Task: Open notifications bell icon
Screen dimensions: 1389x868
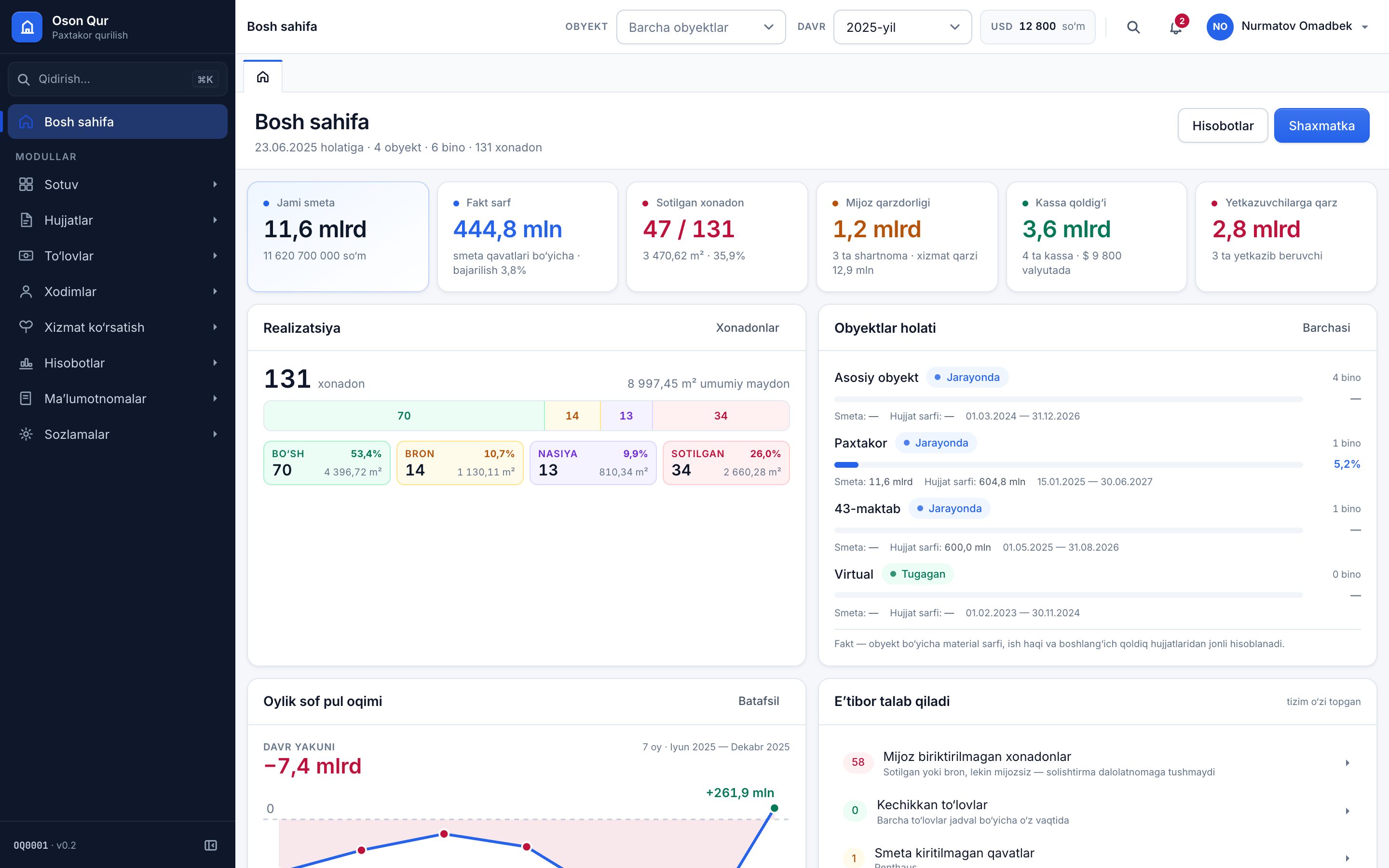Action: tap(1175, 27)
